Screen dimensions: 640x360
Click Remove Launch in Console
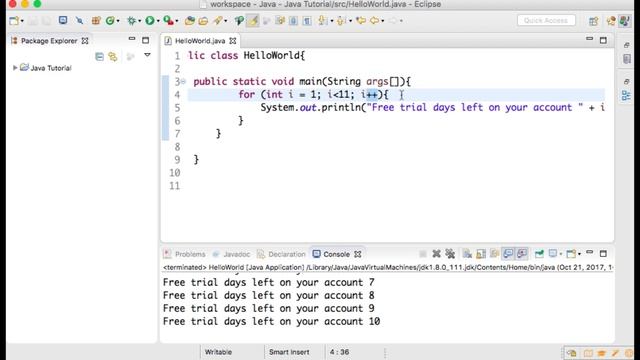tap(436, 254)
